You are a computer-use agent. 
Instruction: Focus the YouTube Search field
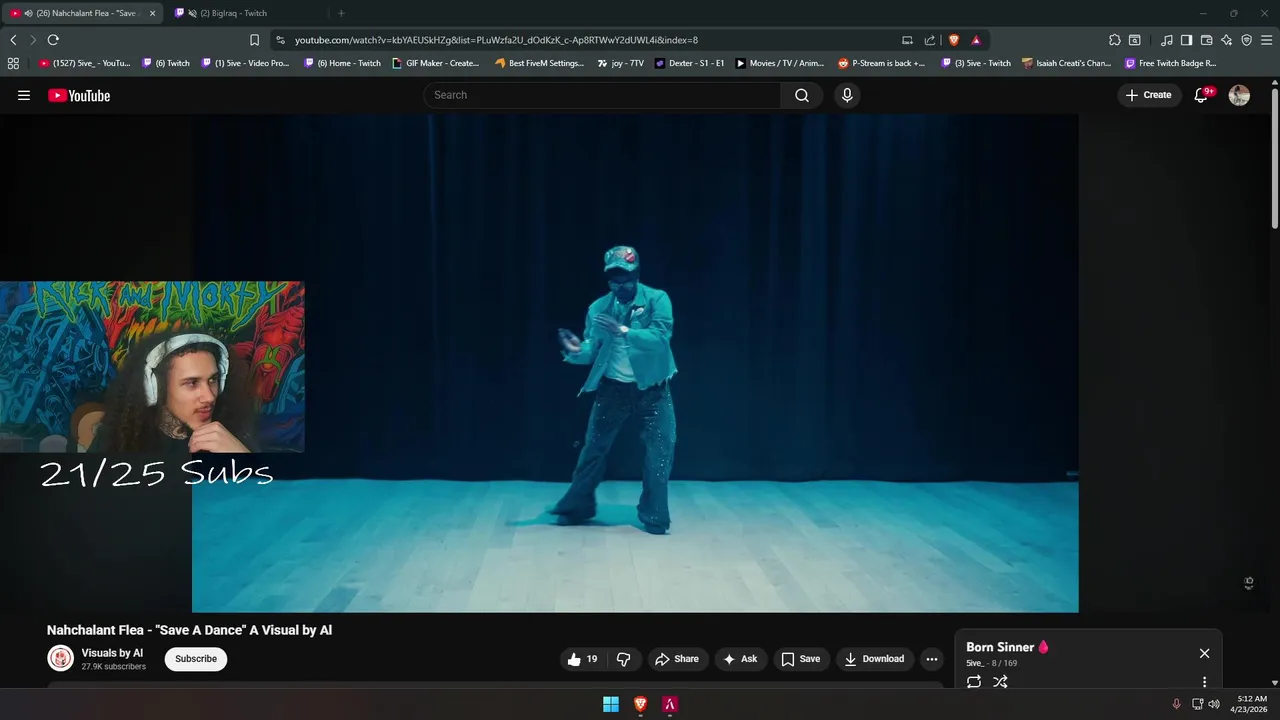click(x=602, y=95)
